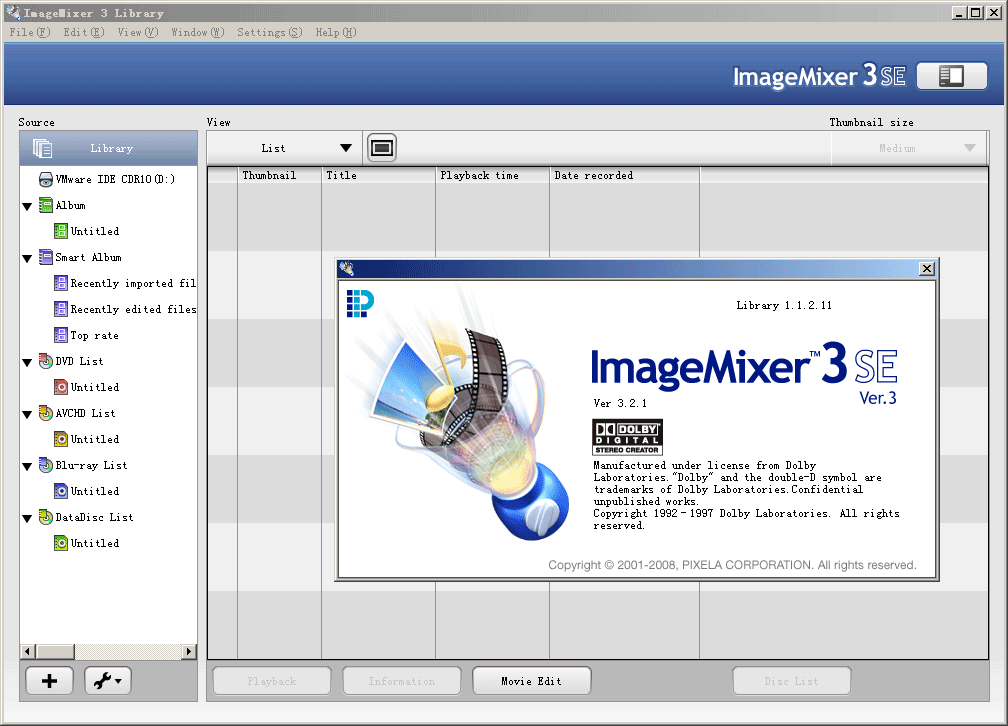Click the ImageMixer title bar app icon
Viewport: 1008px width, 726px height.
13,12
